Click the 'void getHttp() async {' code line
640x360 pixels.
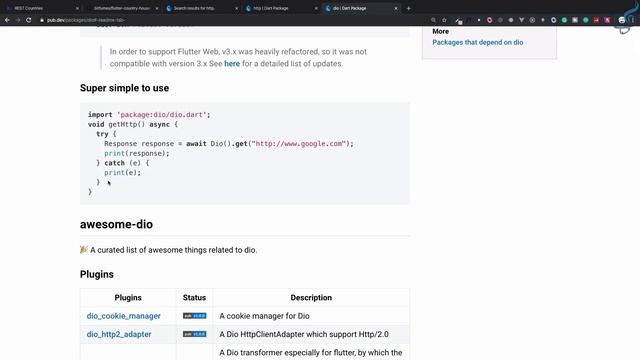point(133,124)
